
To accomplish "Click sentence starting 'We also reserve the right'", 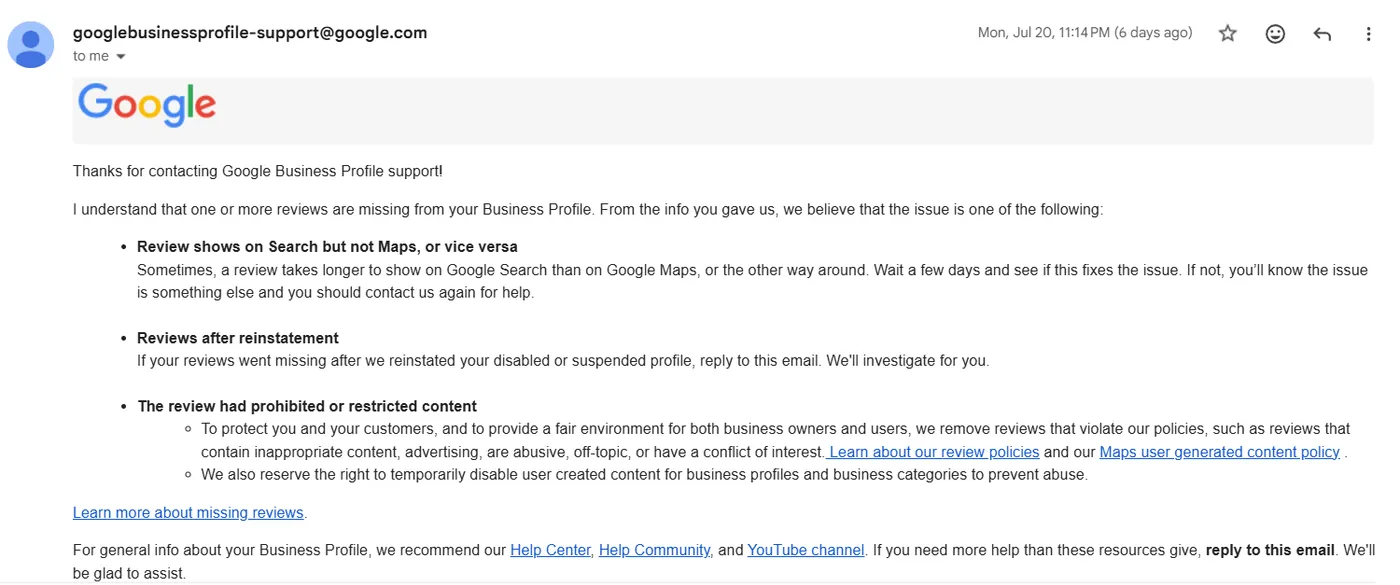I will pos(644,475).
